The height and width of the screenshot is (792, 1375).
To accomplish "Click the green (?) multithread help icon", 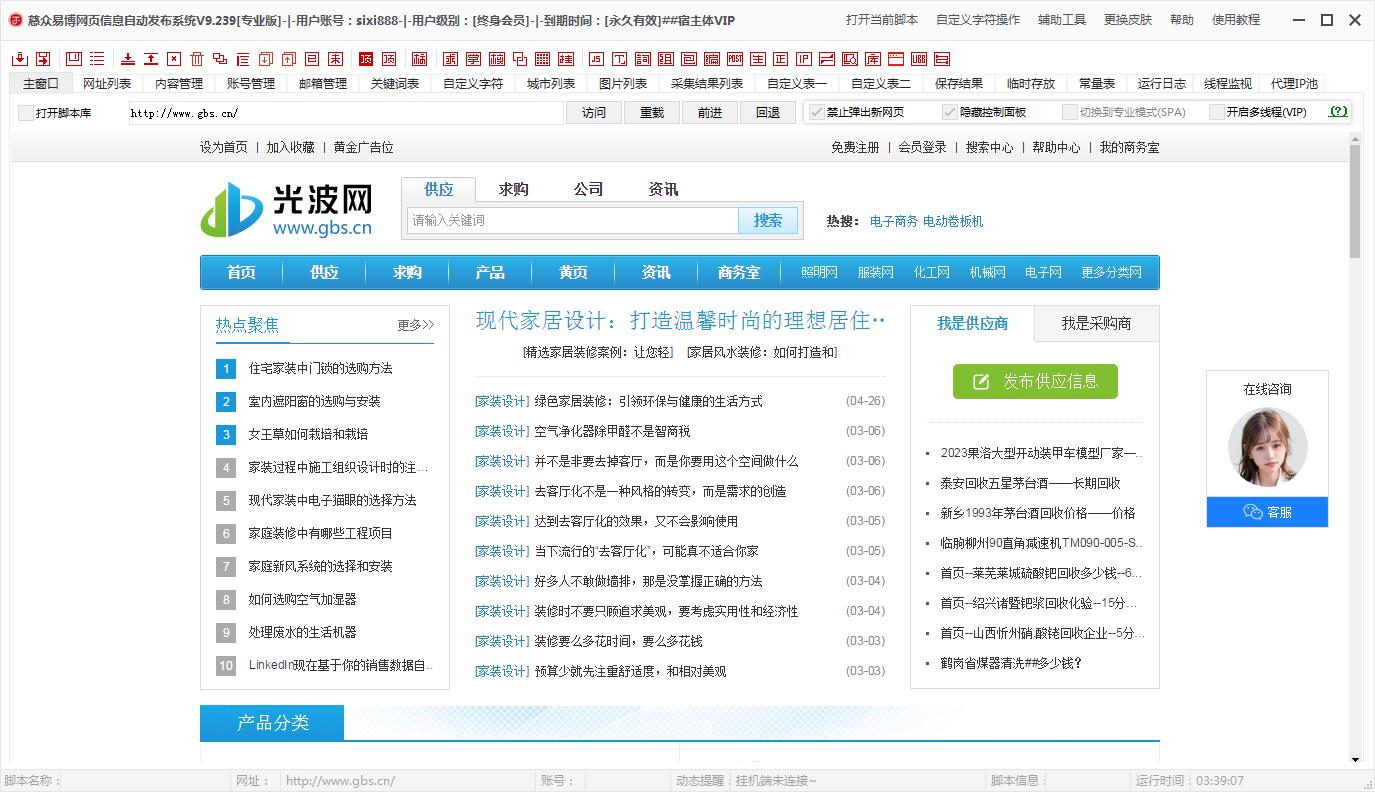I will 1338,112.
